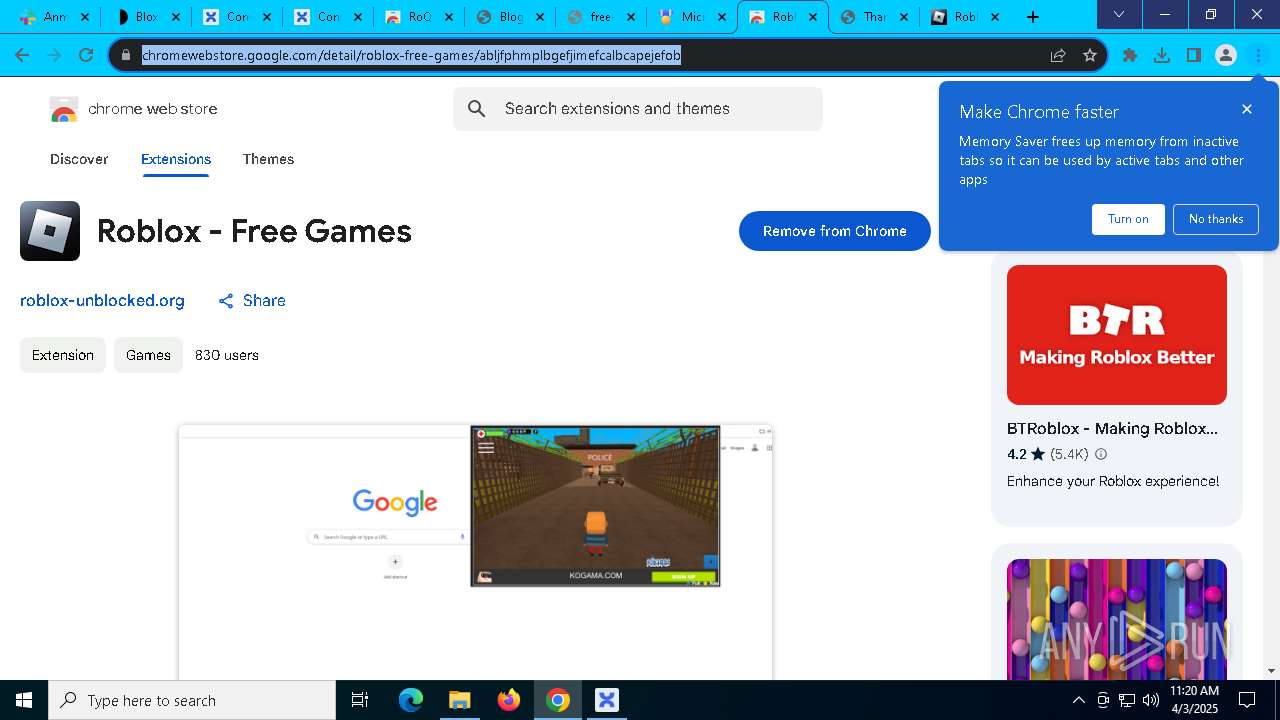Switch to the Discover tab
This screenshot has height=720, width=1280.
79,159
